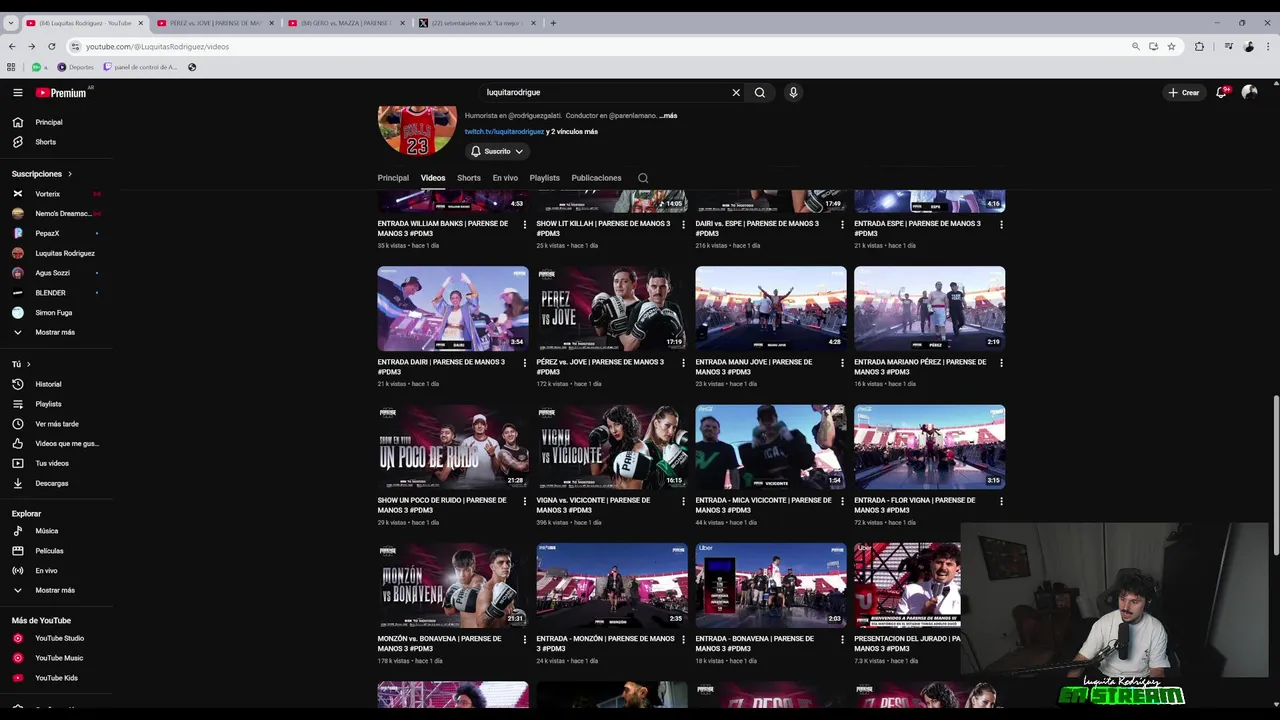
Task: Switch to the Shorts channel tab
Action: pos(469,178)
